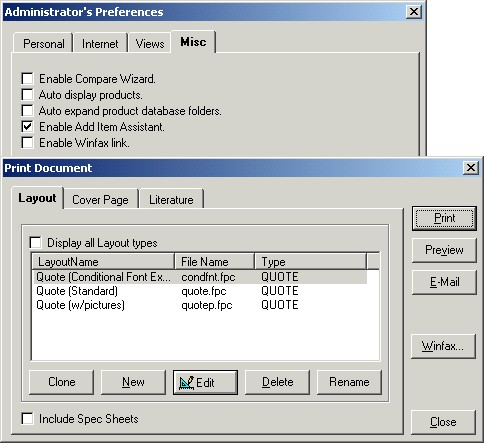Enable Winfax link checkbox
This screenshot has height=443, width=484.
pyautogui.click(x=27, y=143)
